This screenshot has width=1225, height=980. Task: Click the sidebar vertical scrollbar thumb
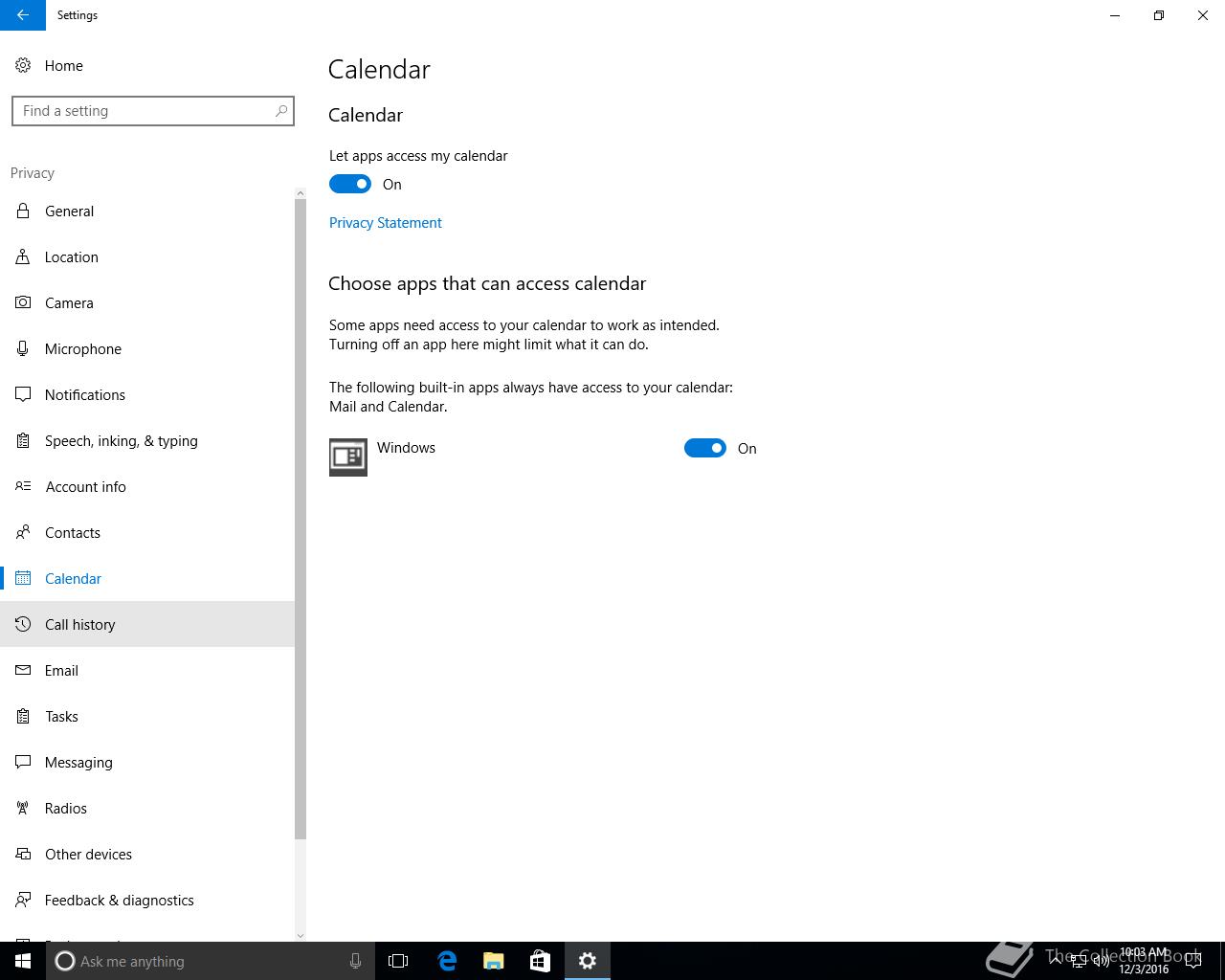[301, 520]
